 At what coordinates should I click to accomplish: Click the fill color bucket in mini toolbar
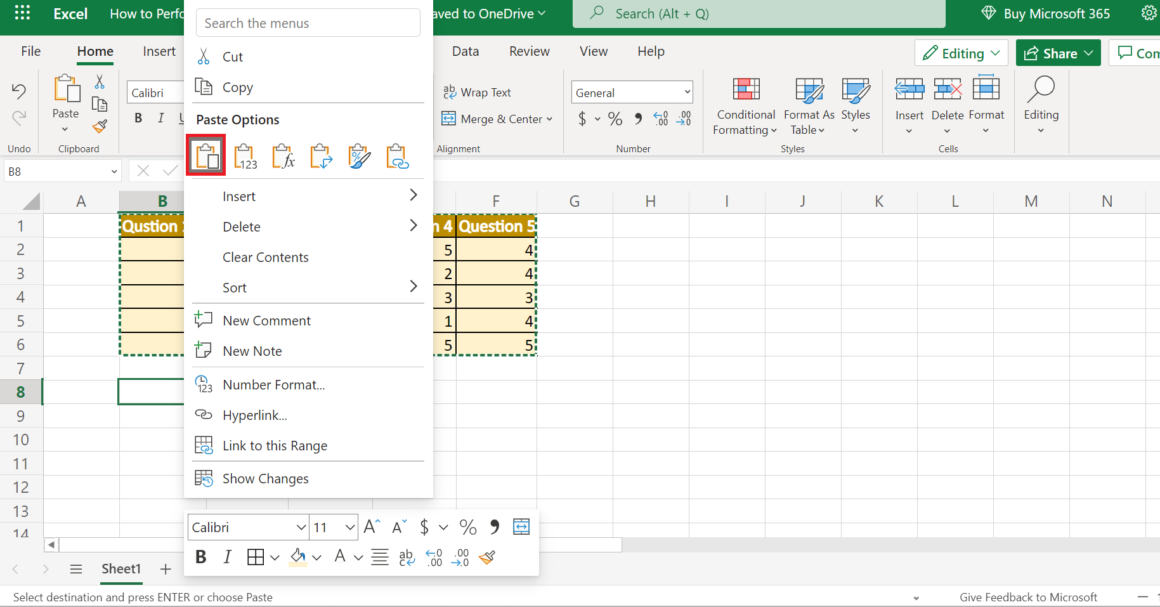(x=297, y=557)
